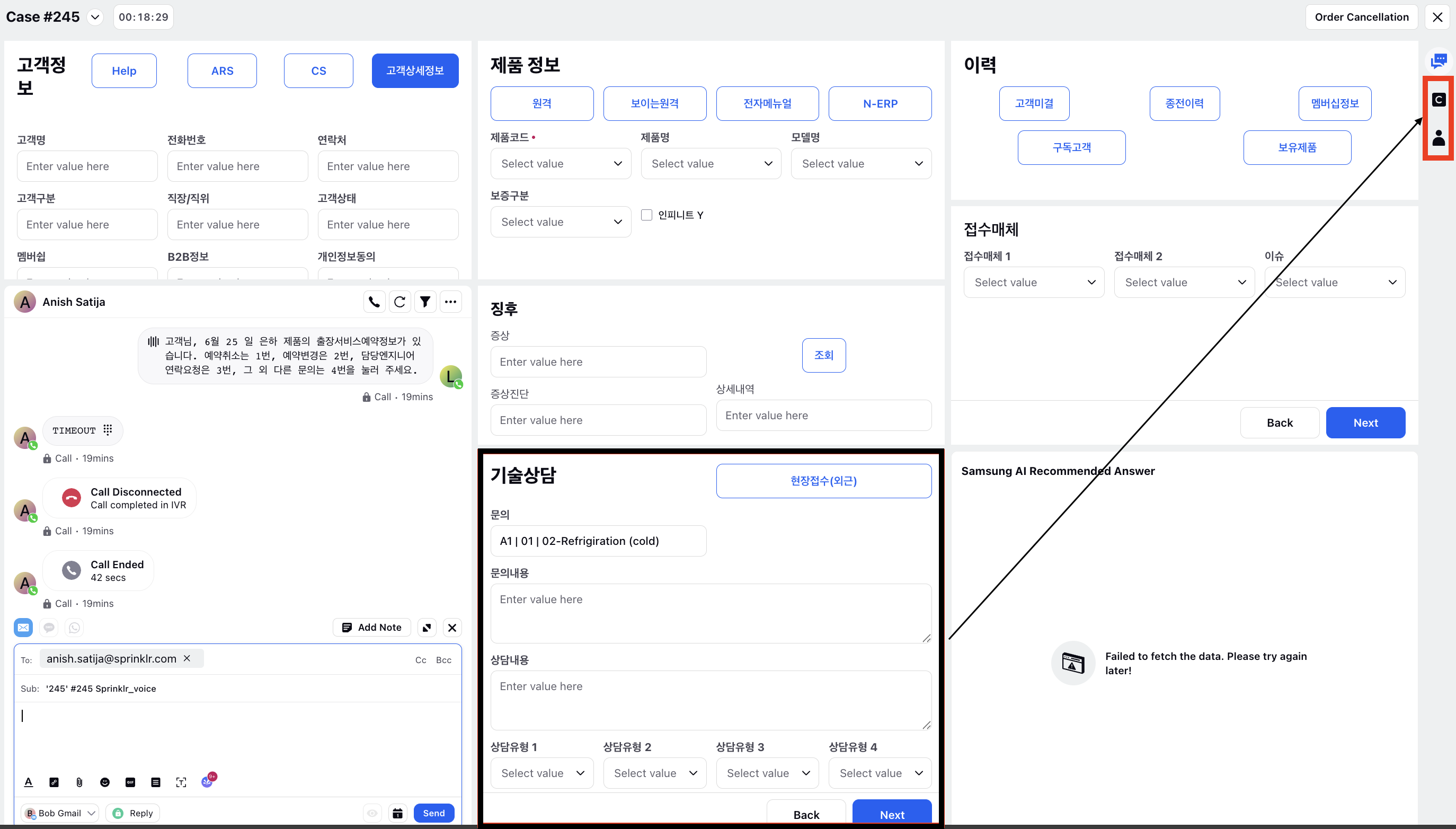
Task: Click the 멤버십정보 history button
Action: click(x=1335, y=104)
